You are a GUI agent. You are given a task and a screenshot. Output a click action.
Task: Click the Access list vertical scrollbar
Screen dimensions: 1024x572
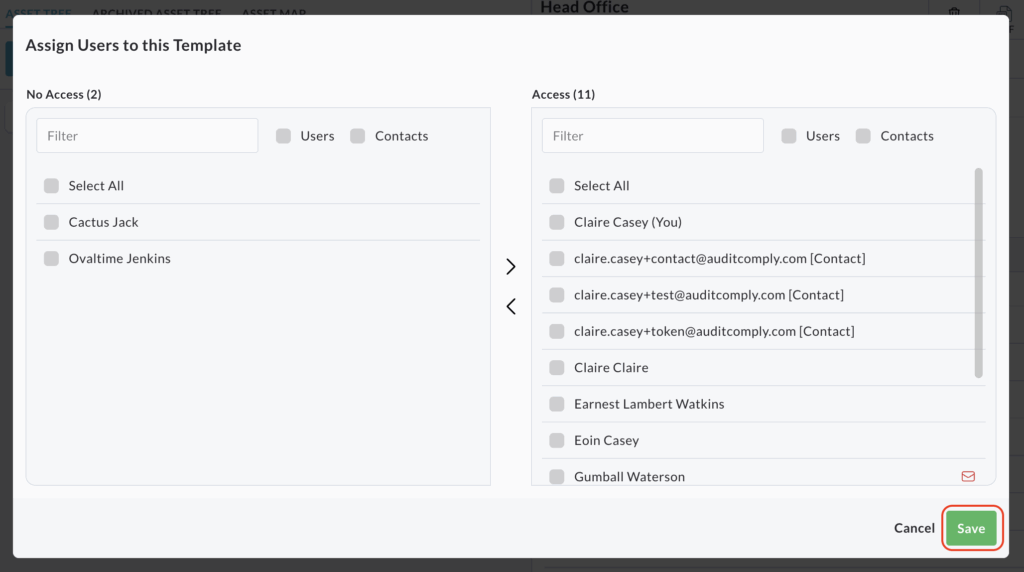point(978,273)
